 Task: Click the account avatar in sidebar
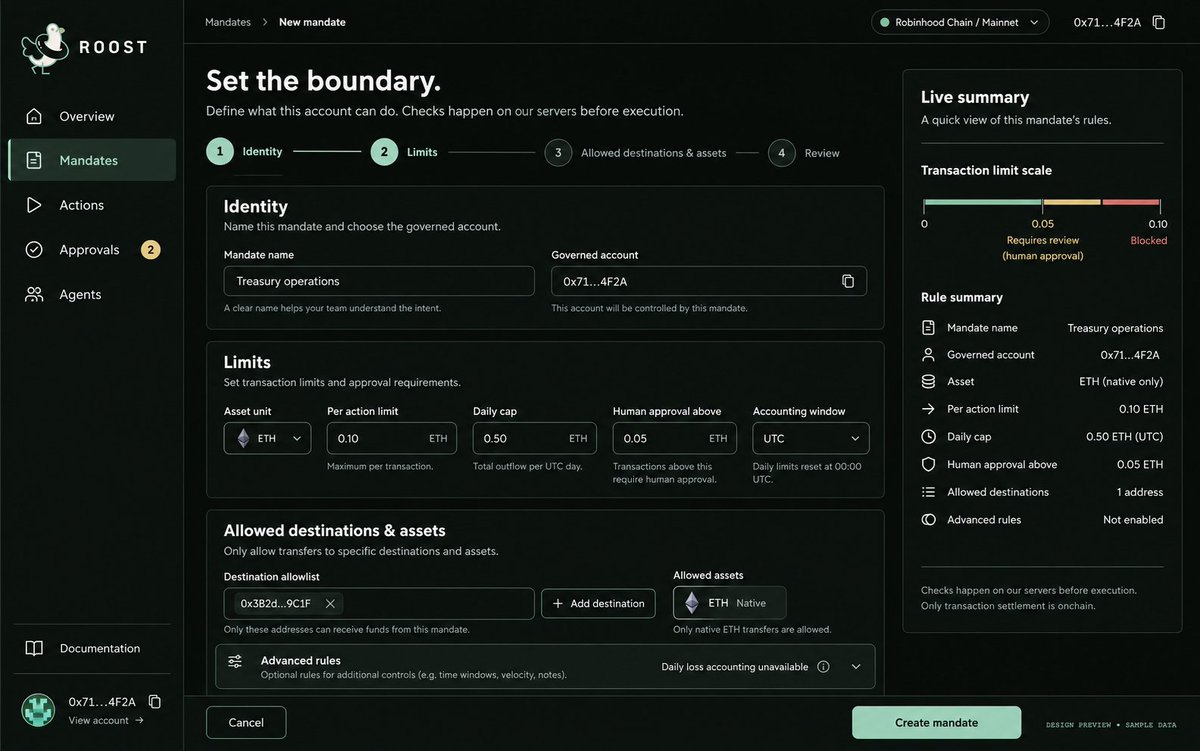[38, 710]
